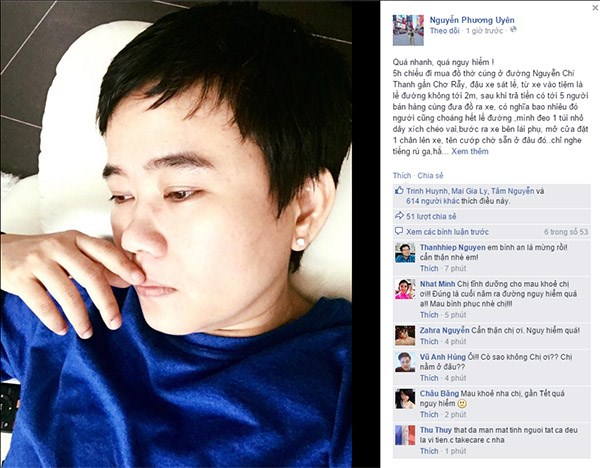
Task: View the 51 lượt chia sẻ shares
Action: (x=431, y=216)
